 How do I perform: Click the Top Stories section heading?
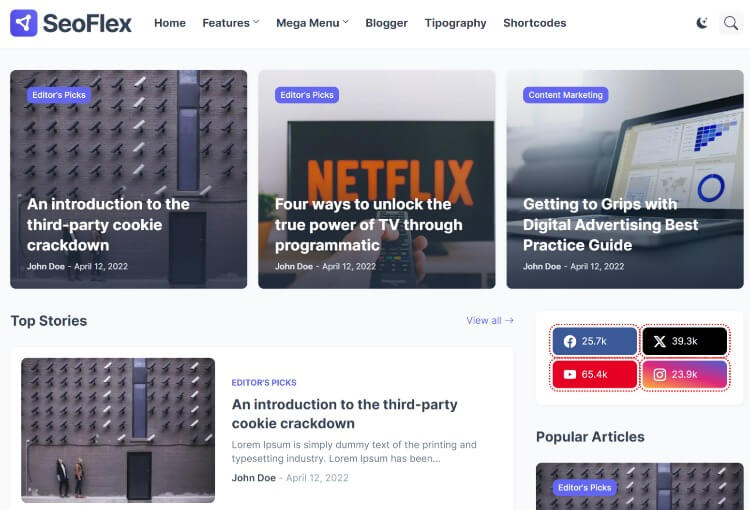pos(49,321)
